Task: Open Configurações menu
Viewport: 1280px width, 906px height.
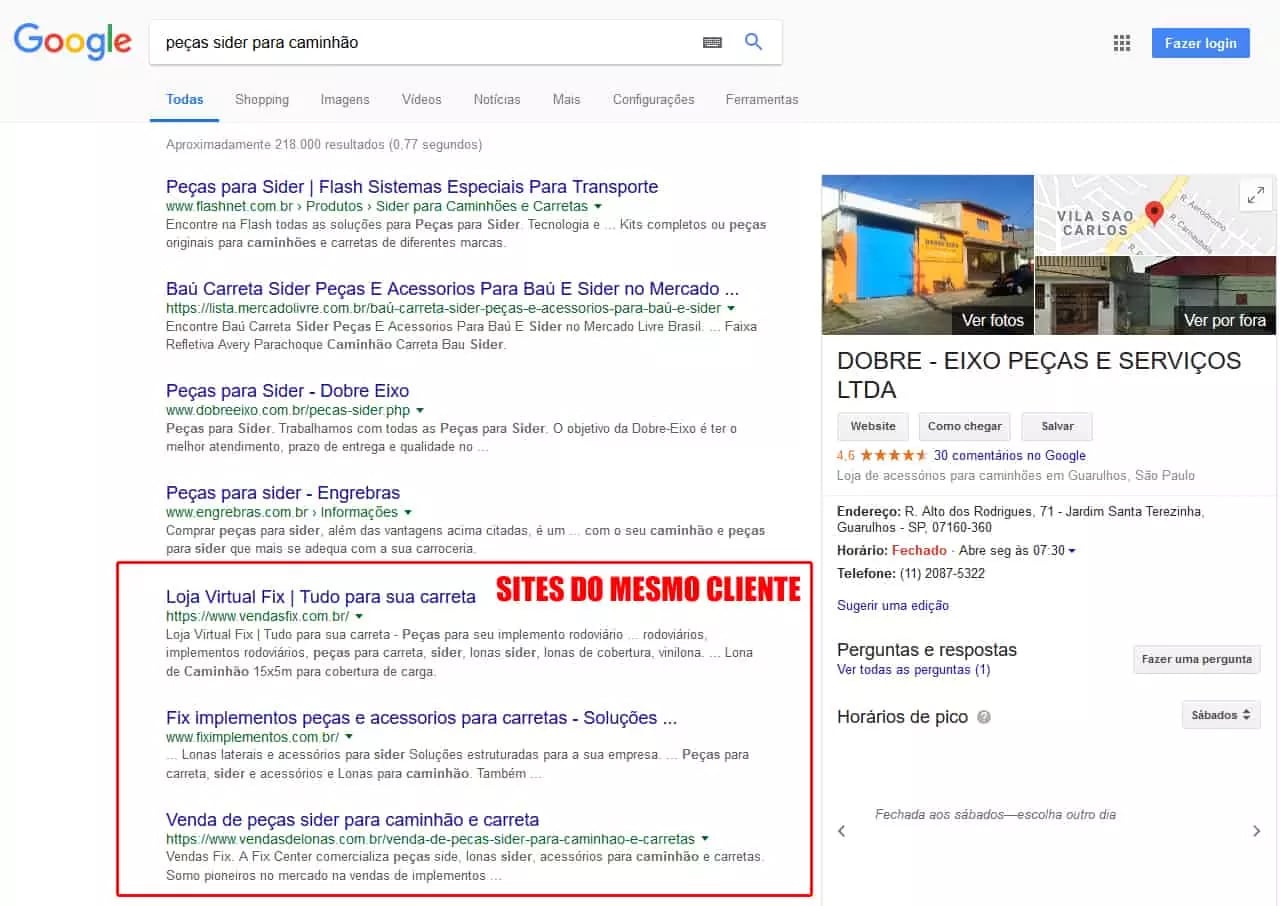Action: pos(653,100)
